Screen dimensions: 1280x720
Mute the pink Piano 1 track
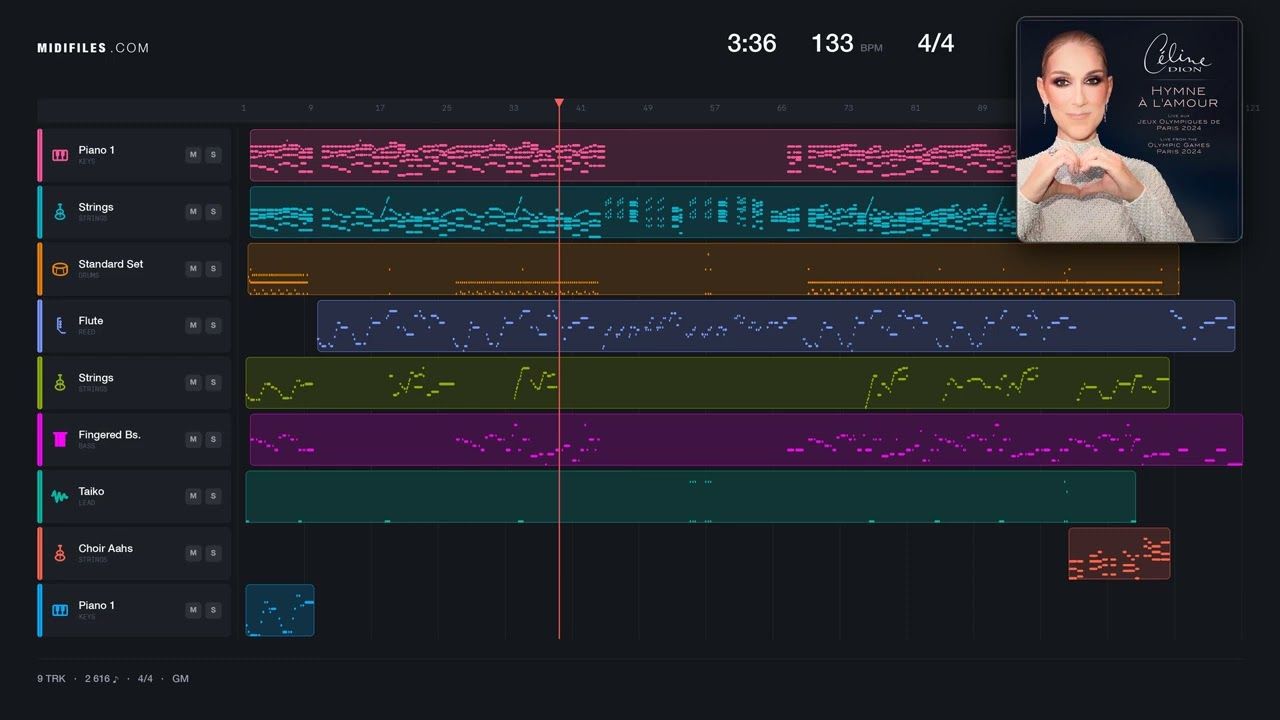(x=193, y=155)
